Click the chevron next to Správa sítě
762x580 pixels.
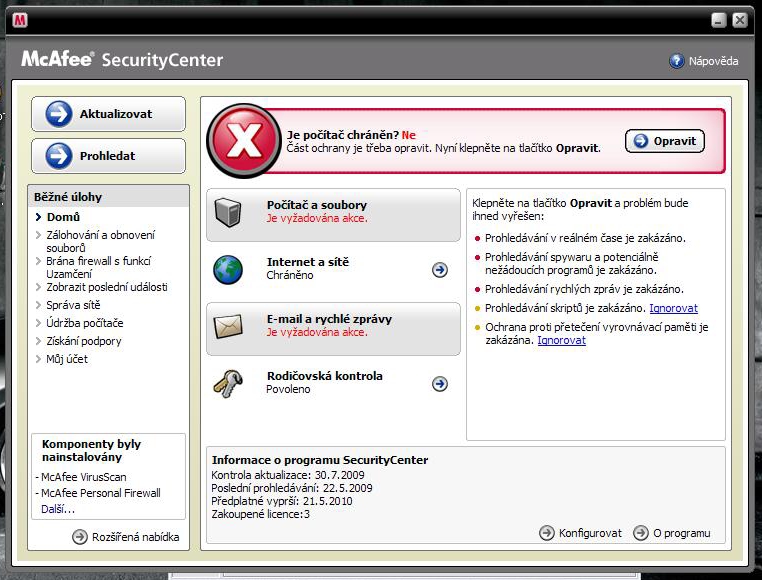[x=38, y=305]
